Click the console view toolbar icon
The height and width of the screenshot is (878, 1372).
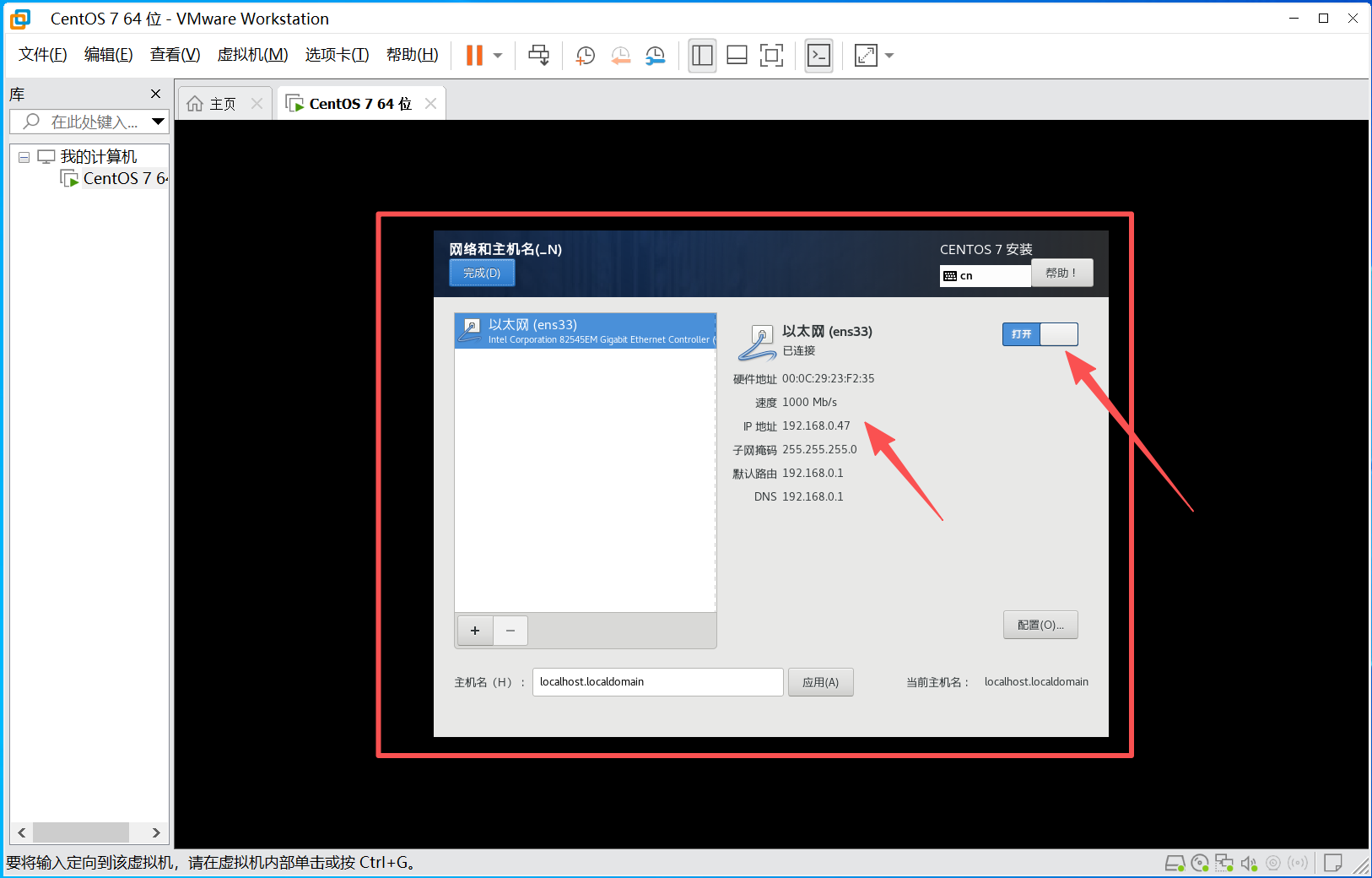coord(818,56)
